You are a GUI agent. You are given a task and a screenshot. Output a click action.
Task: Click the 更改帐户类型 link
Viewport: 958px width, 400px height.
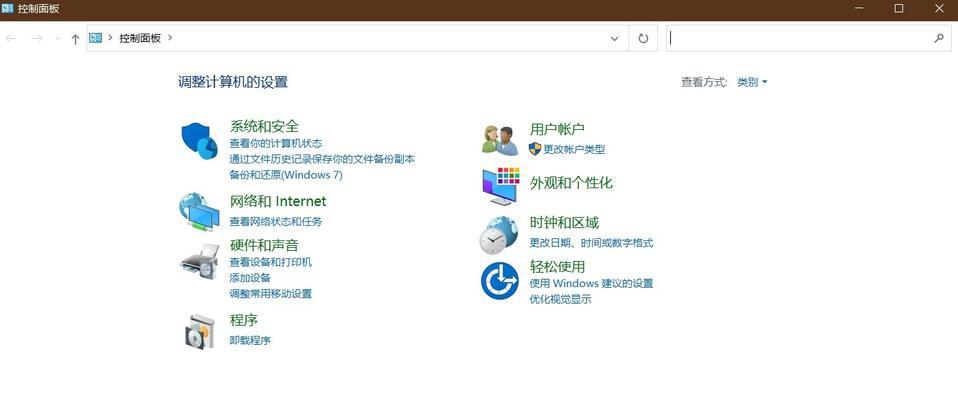574,149
